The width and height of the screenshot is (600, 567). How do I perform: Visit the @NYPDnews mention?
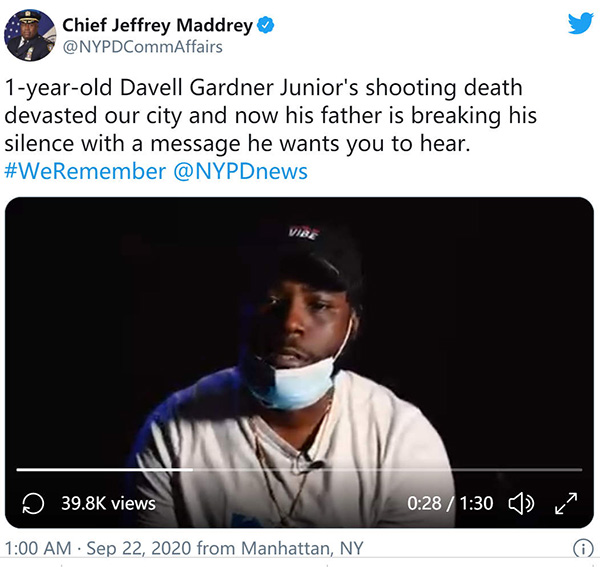pyautogui.click(x=240, y=171)
